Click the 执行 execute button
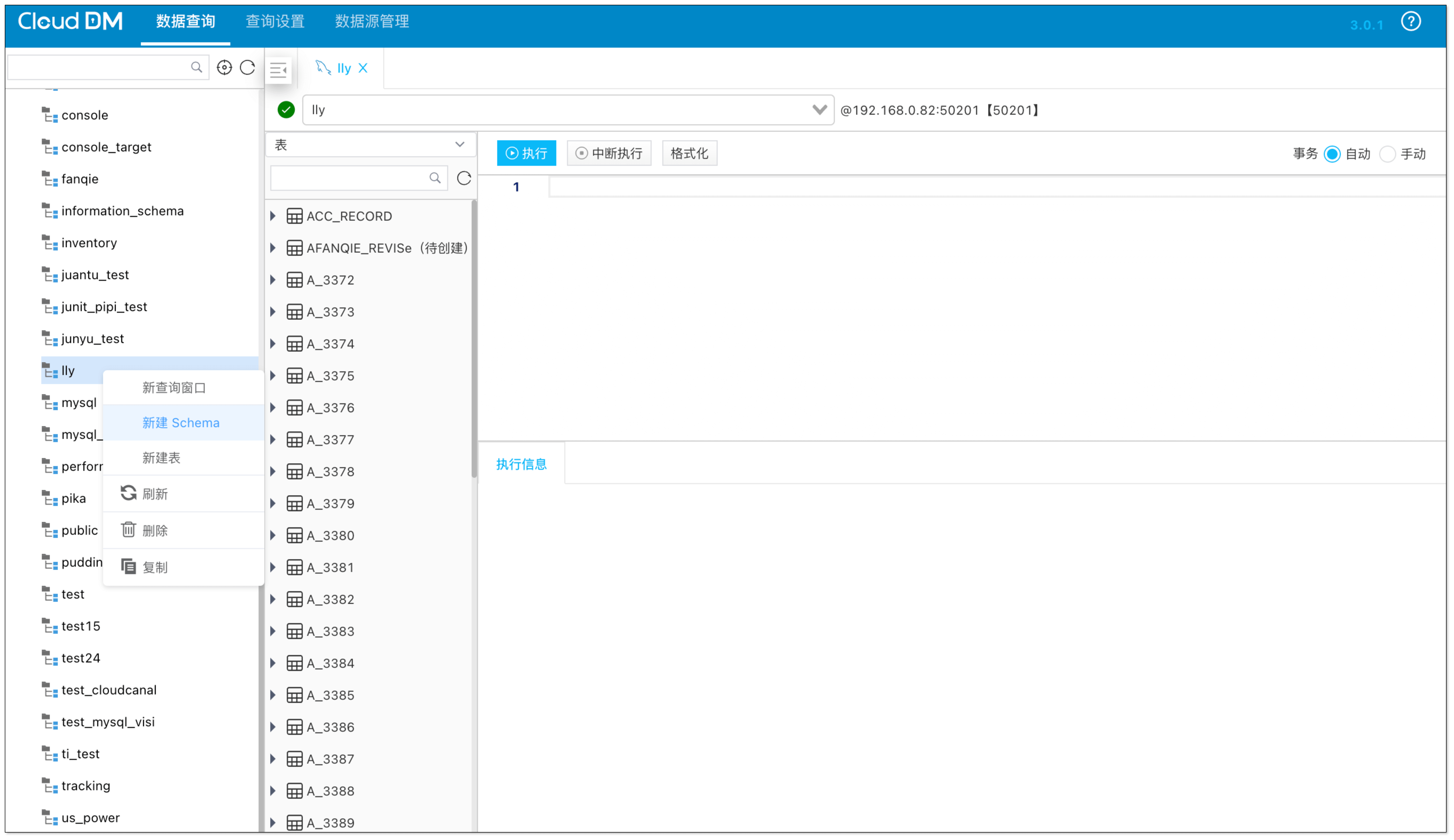 (x=526, y=153)
